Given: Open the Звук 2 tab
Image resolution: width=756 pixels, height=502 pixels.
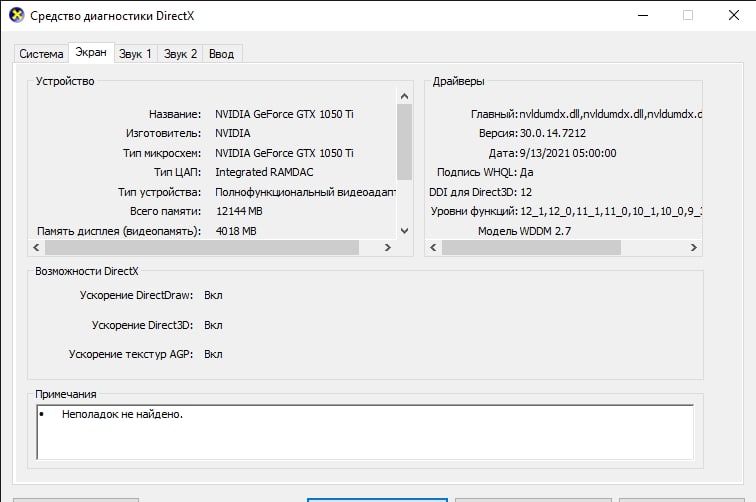Looking at the screenshot, I should point(180,54).
